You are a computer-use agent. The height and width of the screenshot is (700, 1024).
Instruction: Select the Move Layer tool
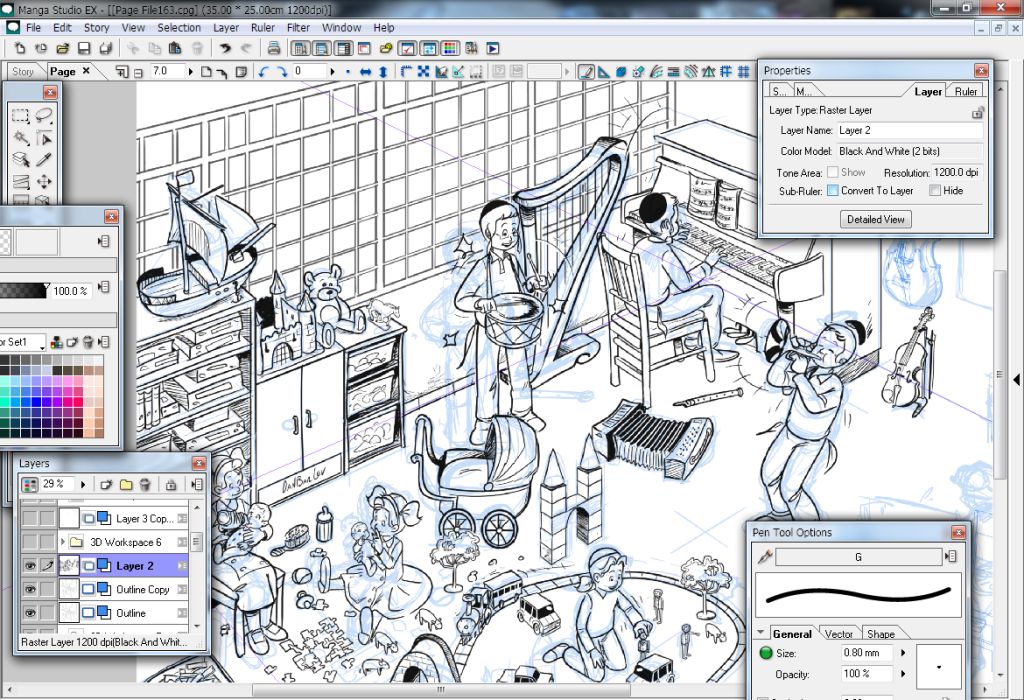(44, 181)
